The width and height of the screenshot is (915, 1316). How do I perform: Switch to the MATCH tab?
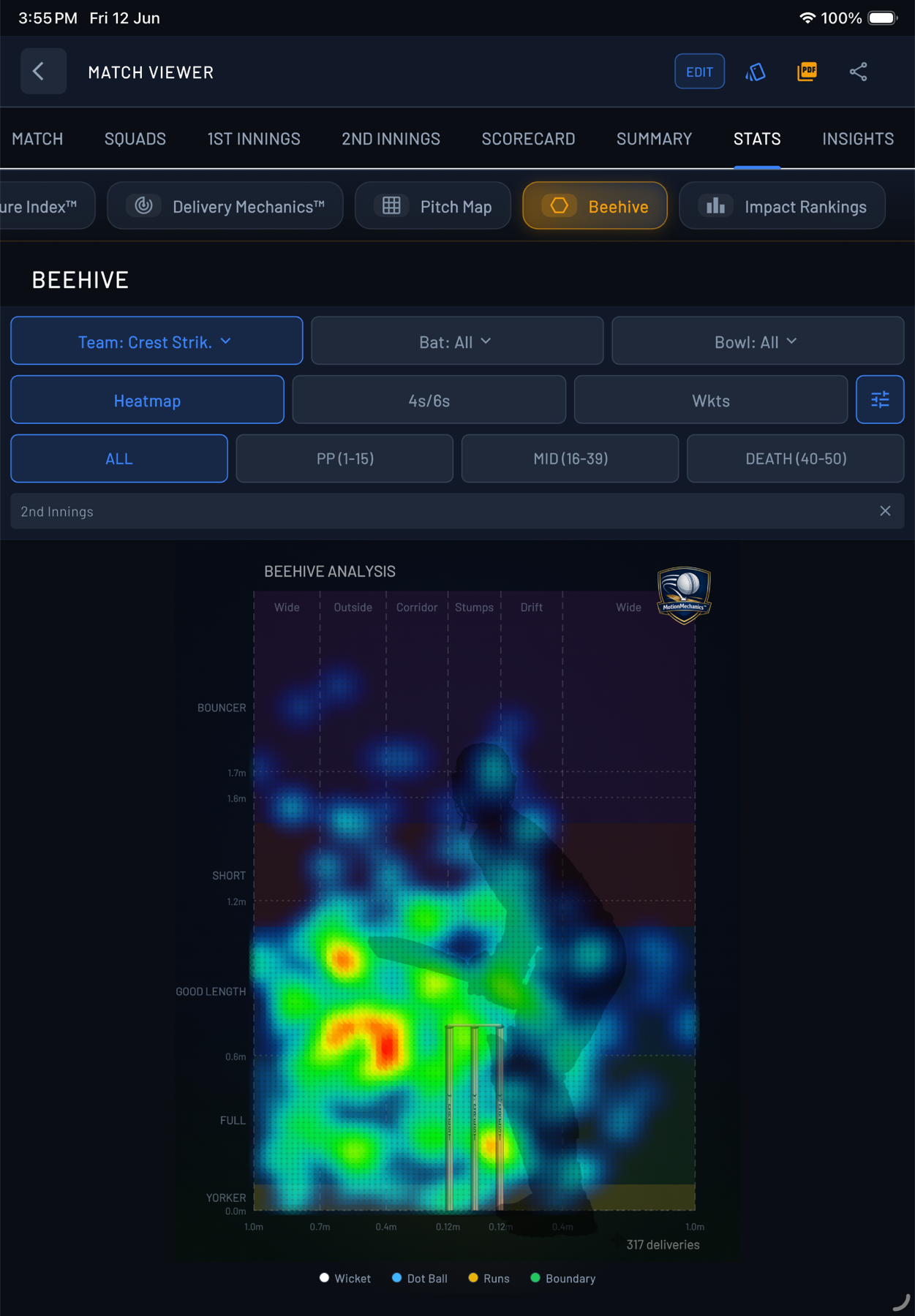[x=37, y=139]
